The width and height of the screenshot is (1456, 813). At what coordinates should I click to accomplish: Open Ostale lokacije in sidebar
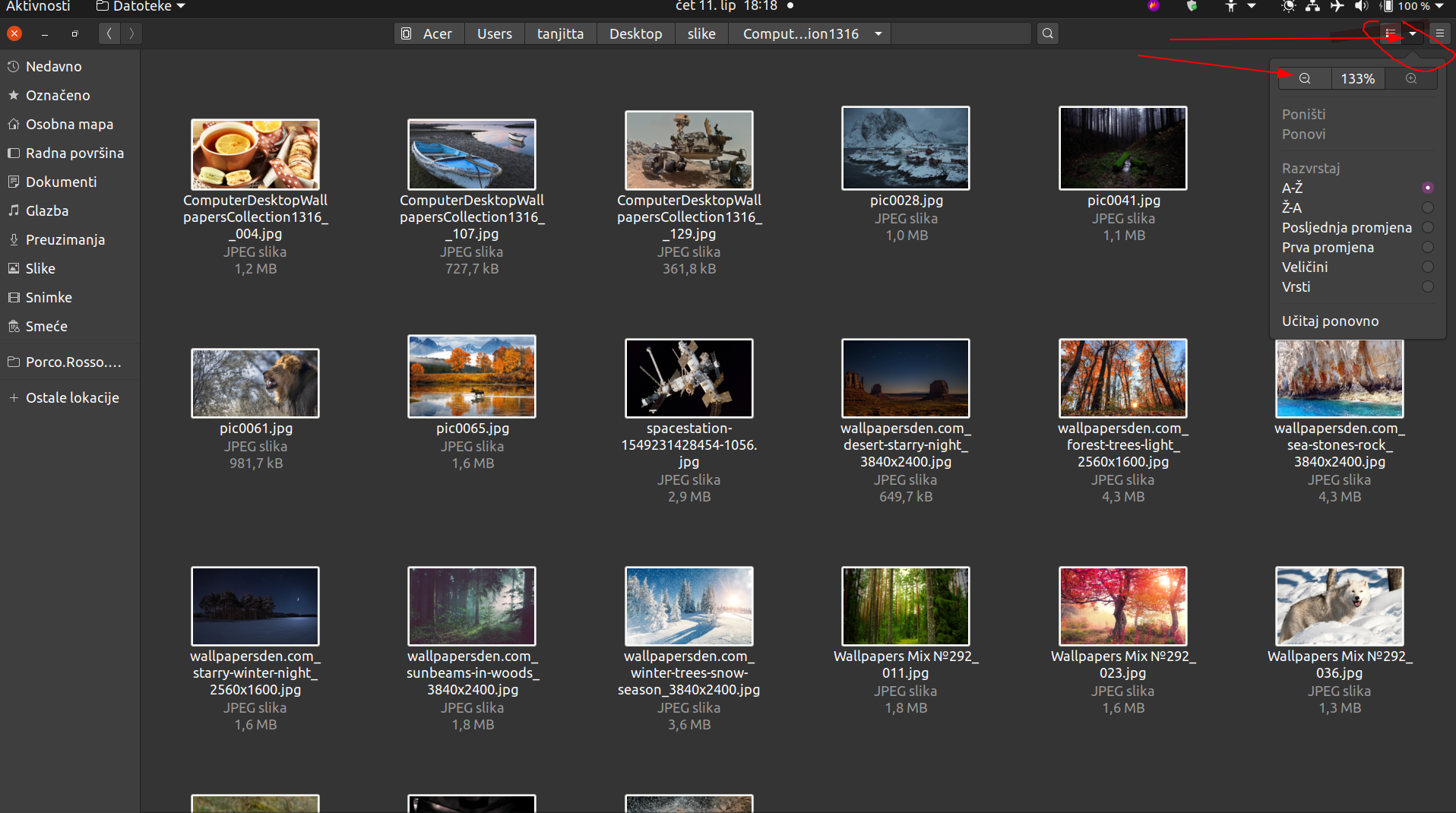point(70,397)
